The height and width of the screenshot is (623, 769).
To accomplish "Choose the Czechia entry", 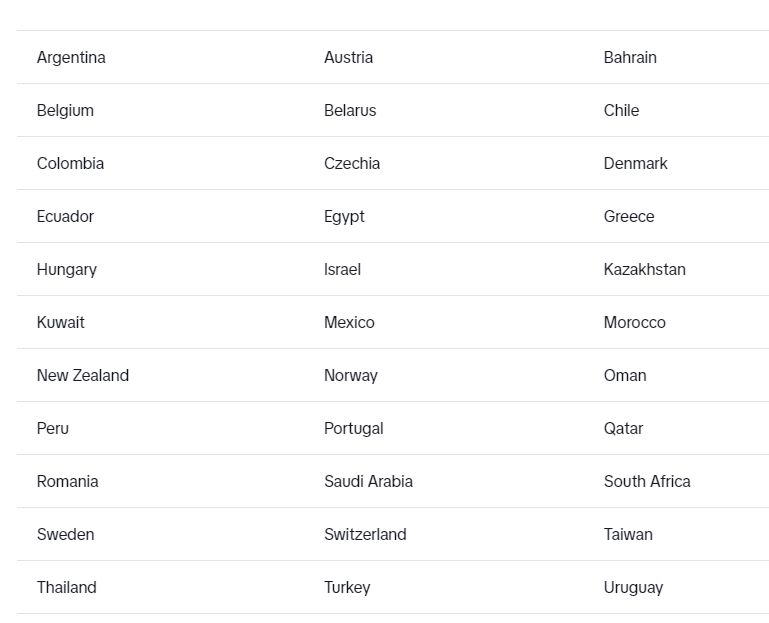I will pyautogui.click(x=352, y=163).
